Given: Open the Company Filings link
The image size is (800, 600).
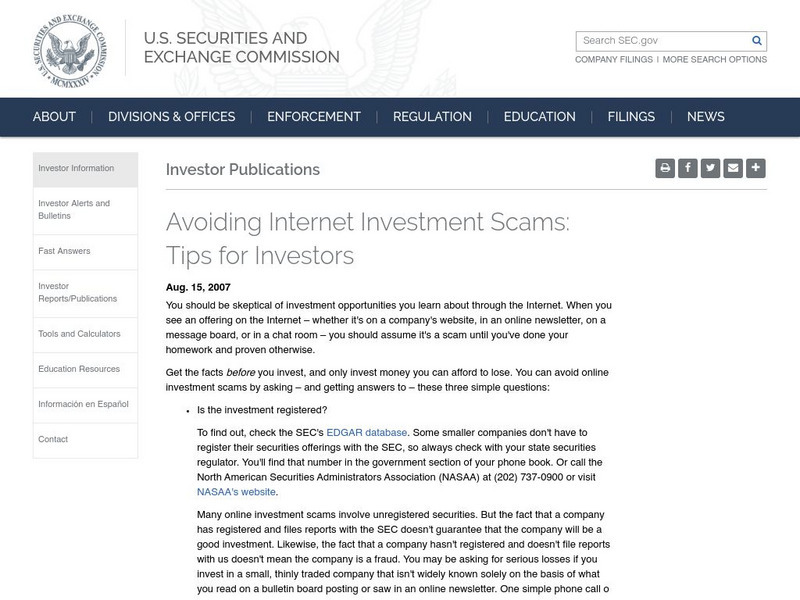Looking at the screenshot, I should tap(614, 60).
